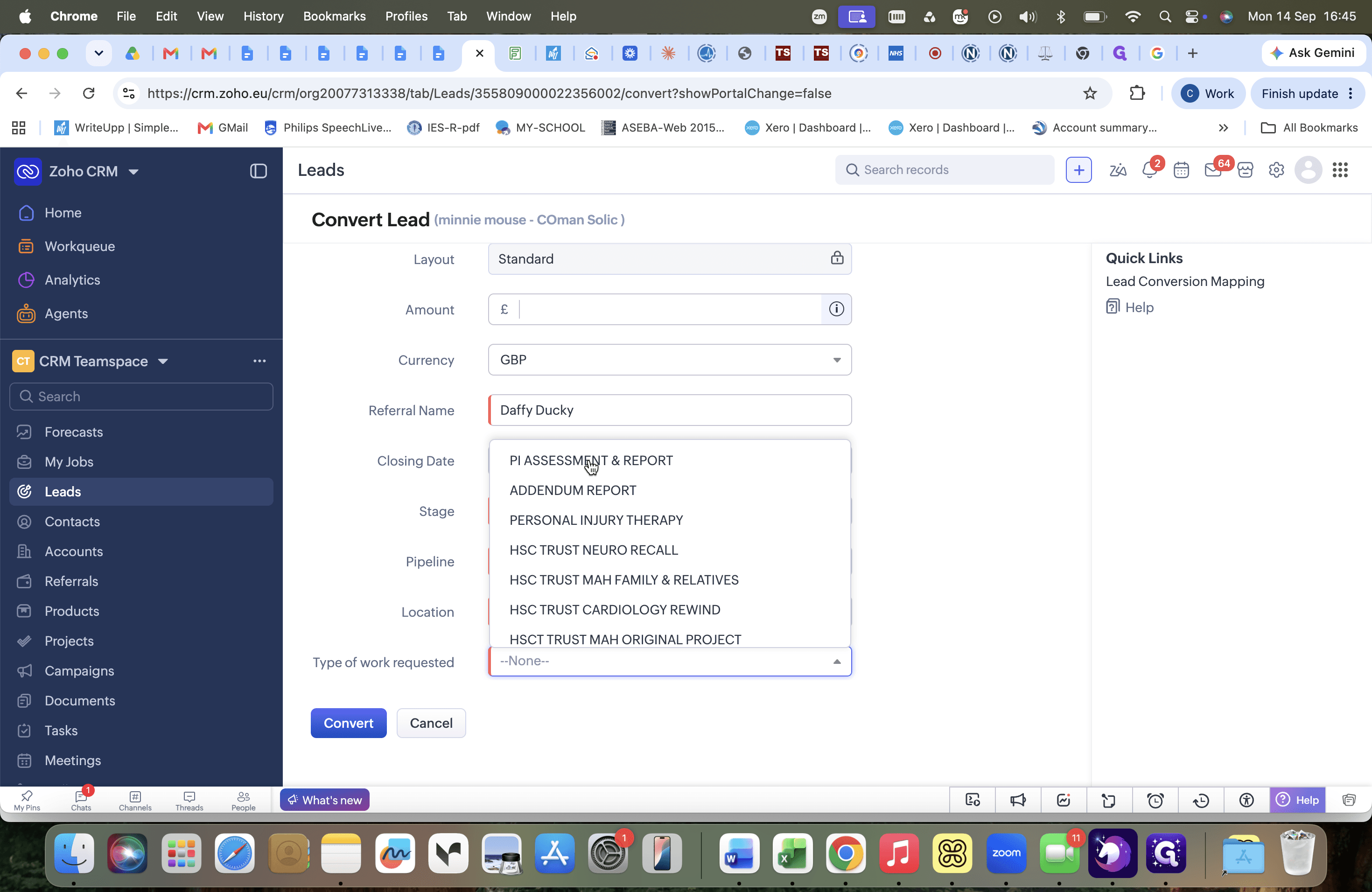The width and height of the screenshot is (1372, 892).
Task: Open the calendar icon in header
Action: point(1181,170)
